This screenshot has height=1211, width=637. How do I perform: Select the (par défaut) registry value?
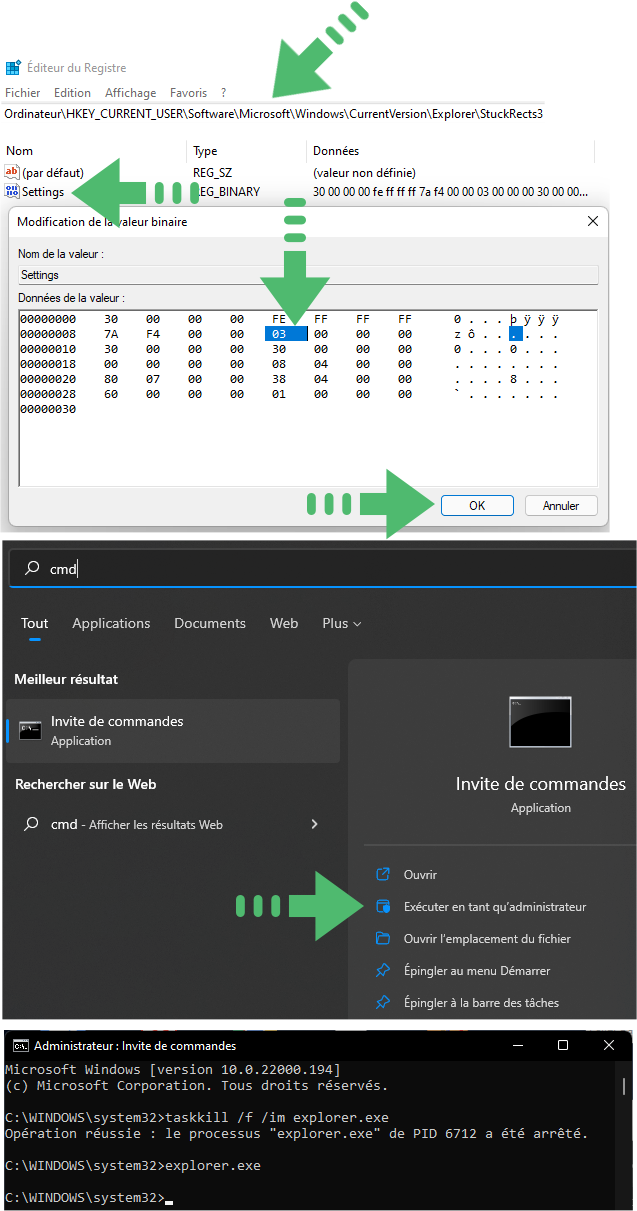[x=53, y=173]
